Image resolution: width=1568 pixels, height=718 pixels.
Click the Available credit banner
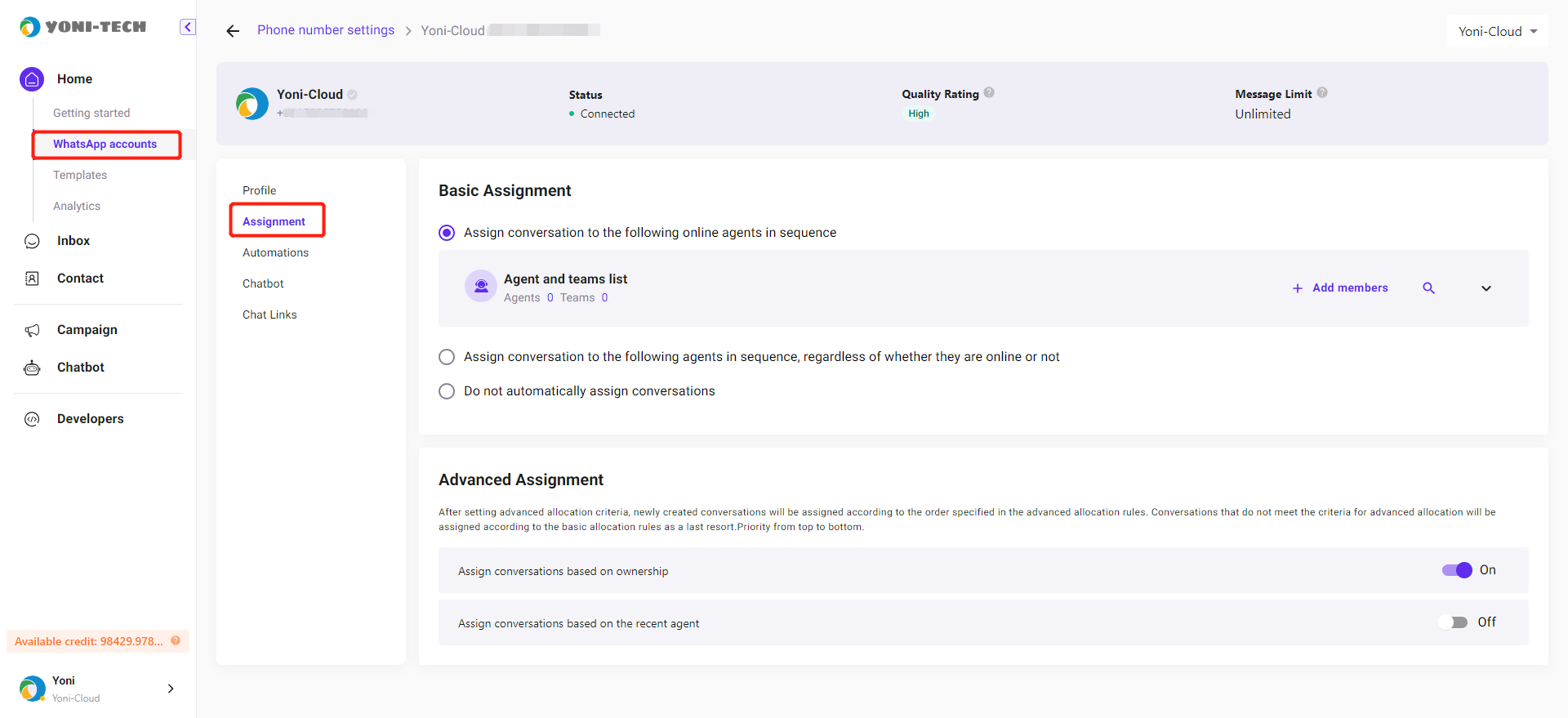(x=98, y=641)
